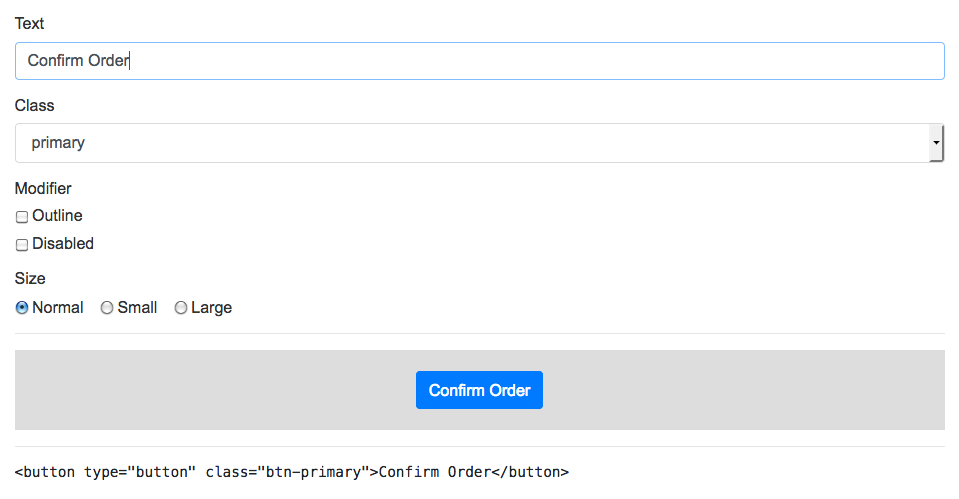Click the blue Confirm Order button

point(480,390)
